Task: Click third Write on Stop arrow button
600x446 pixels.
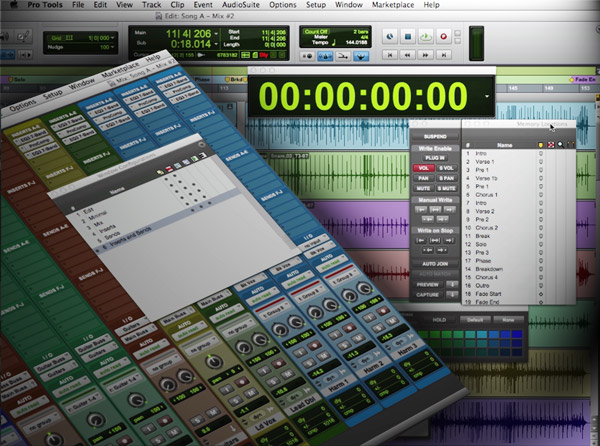Action: pos(449,240)
